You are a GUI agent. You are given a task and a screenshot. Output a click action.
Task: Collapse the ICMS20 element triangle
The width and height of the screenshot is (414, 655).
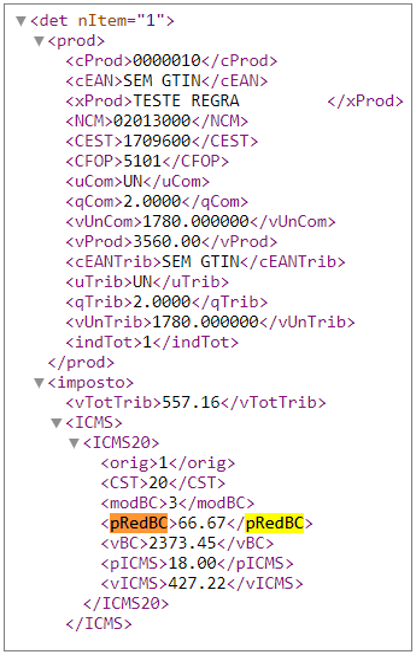[74, 443]
